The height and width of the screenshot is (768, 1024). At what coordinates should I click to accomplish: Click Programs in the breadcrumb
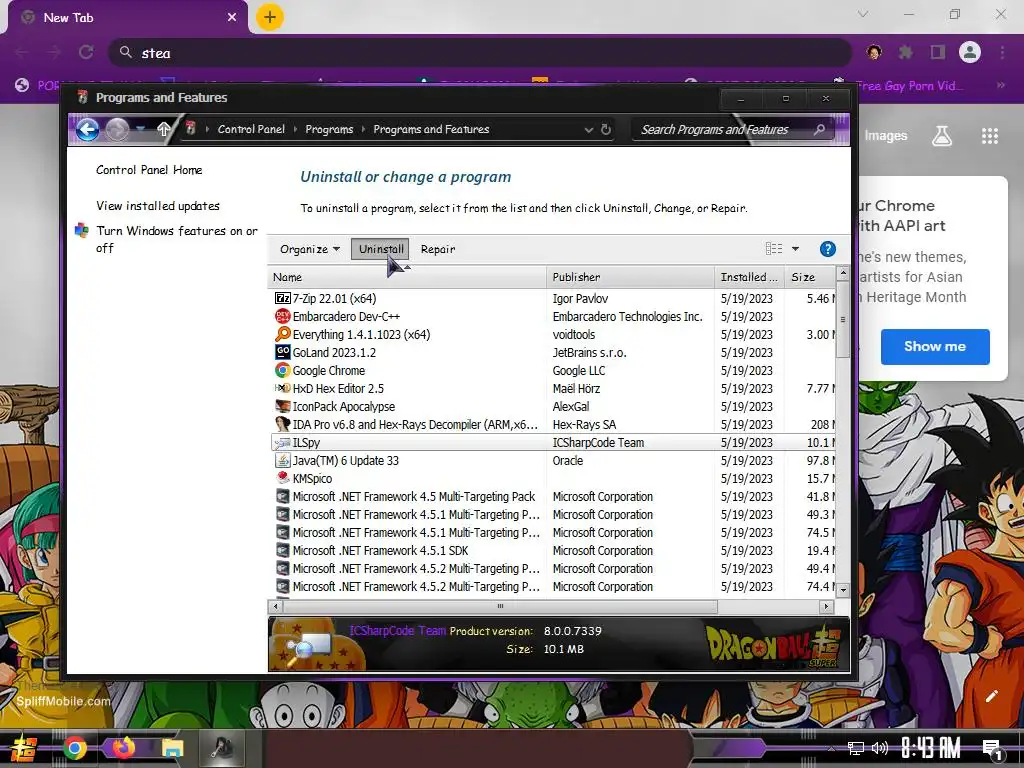coord(329,129)
